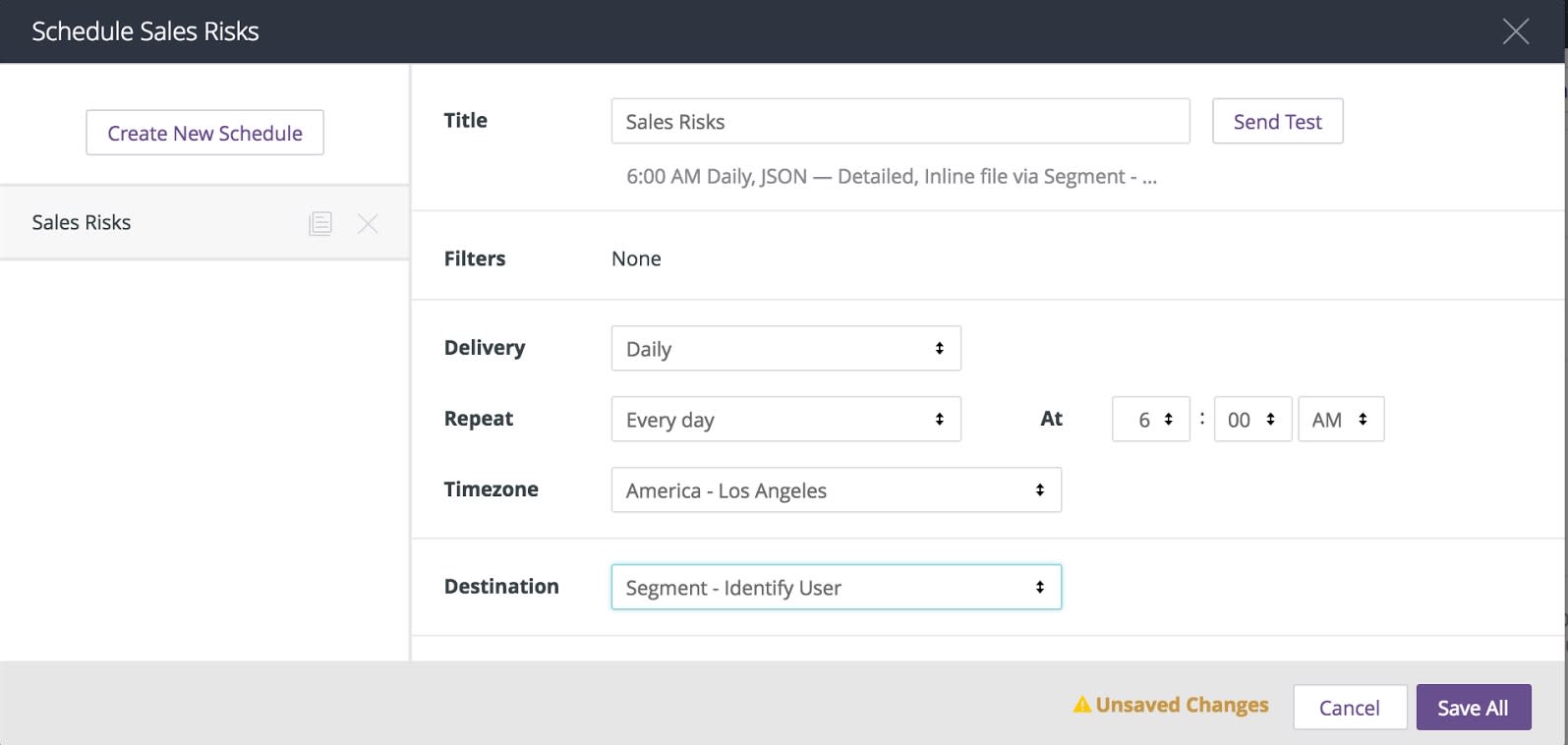Click Create New Schedule button
Image resolution: width=1568 pixels, height=745 pixels.
[x=204, y=133]
